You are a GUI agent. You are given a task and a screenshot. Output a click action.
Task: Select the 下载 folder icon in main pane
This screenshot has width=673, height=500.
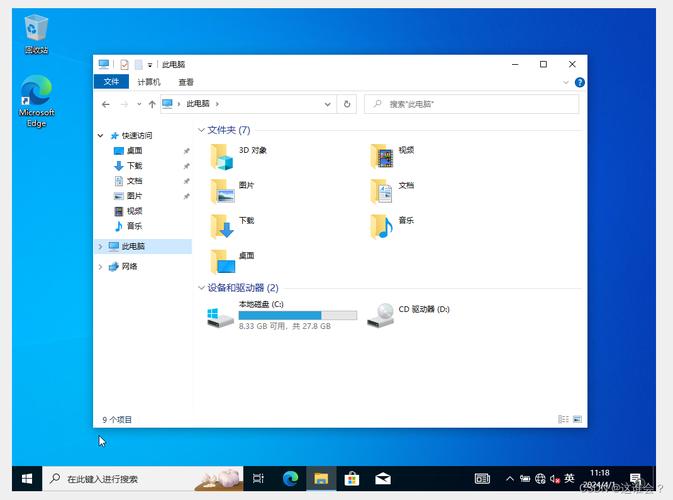tap(222, 227)
